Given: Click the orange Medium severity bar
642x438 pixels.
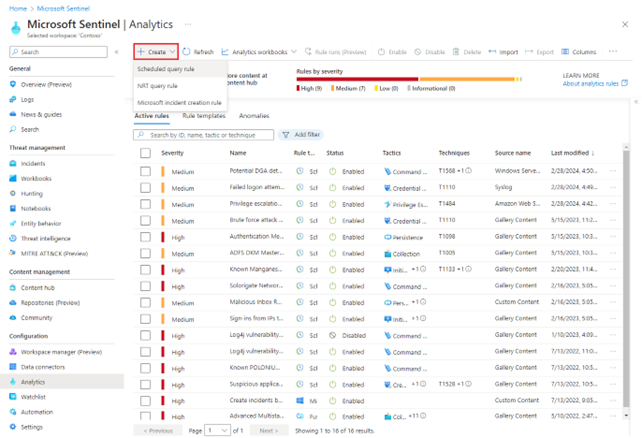Looking at the screenshot, I should (x=467, y=79).
